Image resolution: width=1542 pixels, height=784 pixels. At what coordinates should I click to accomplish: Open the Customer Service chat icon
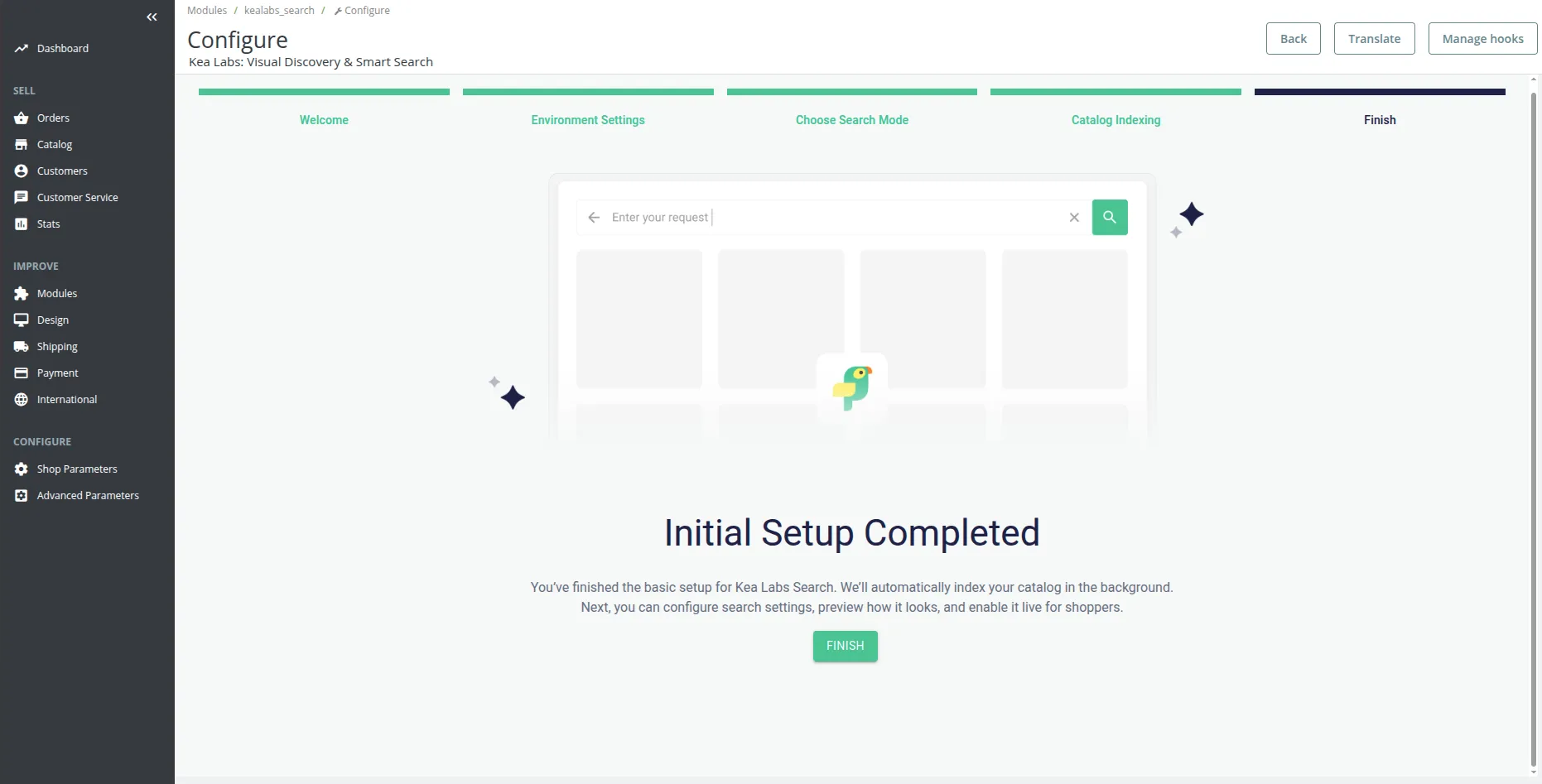click(x=22, y=198)
